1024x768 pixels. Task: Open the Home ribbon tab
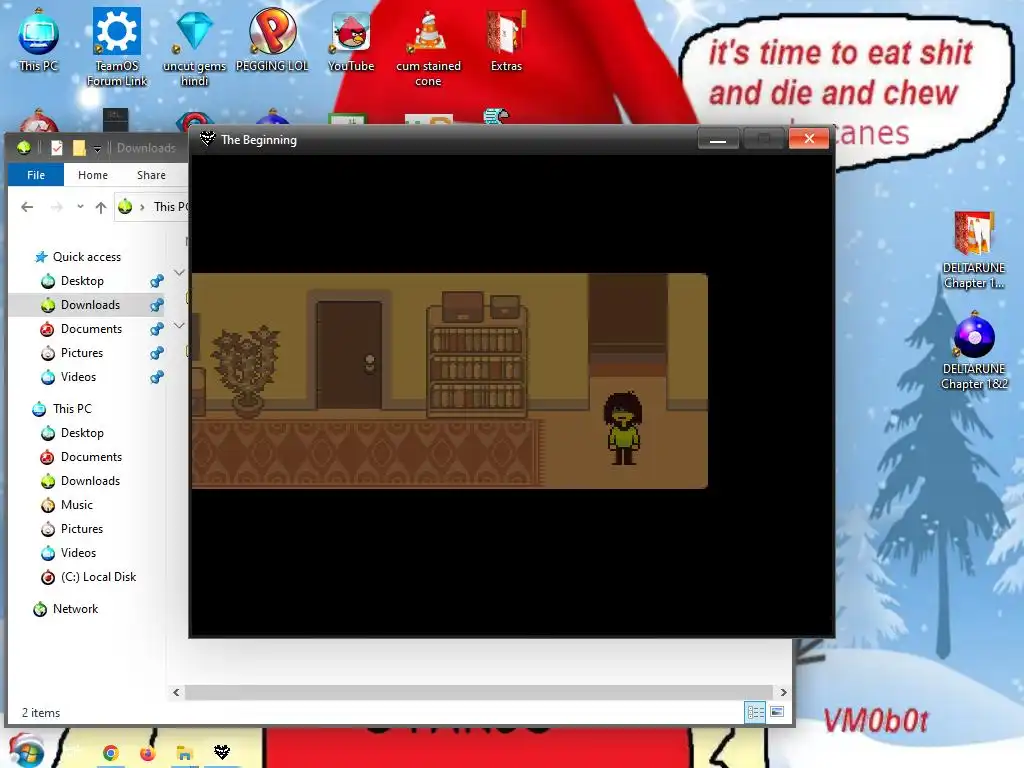93,175
